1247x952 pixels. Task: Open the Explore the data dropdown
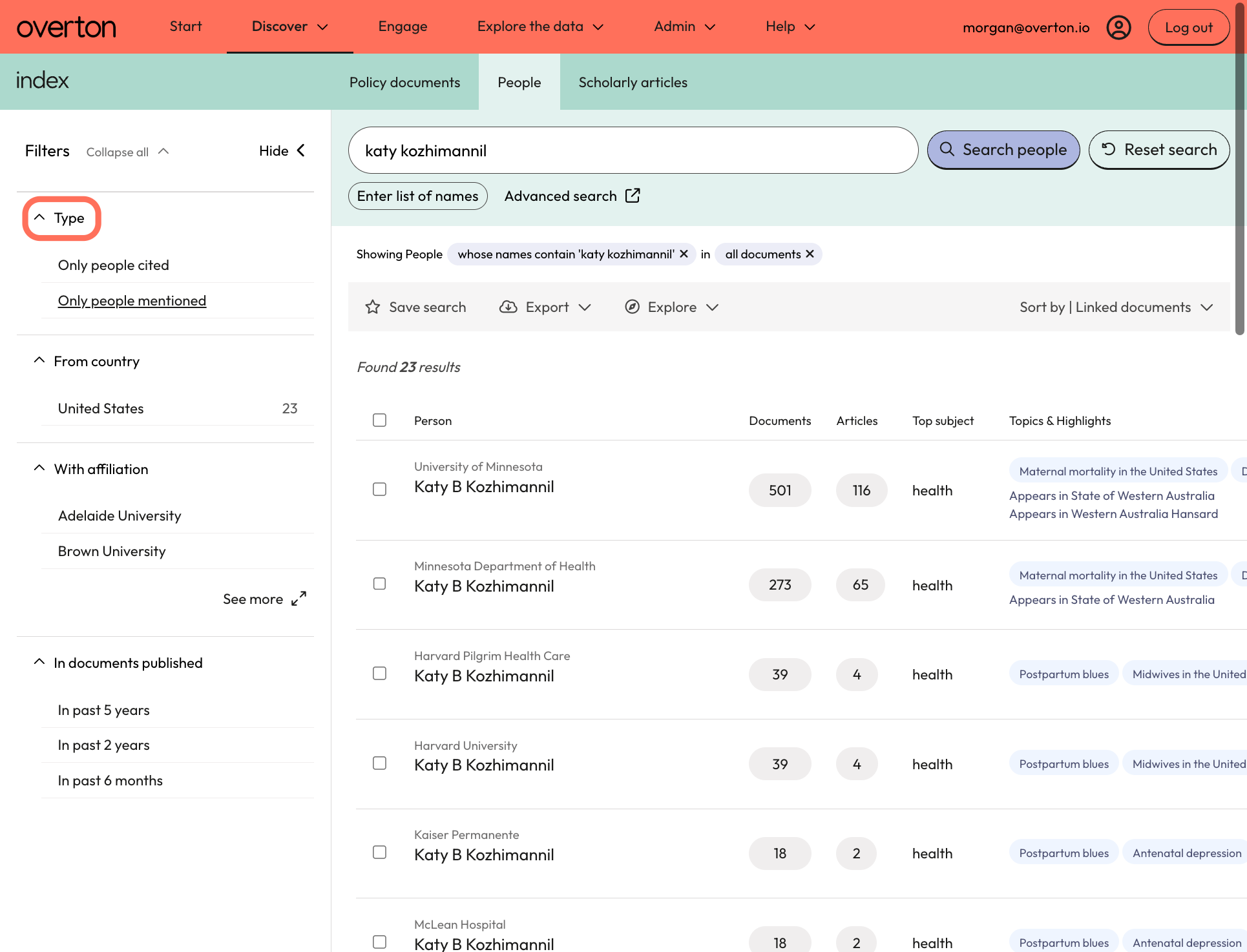[540, 26]
